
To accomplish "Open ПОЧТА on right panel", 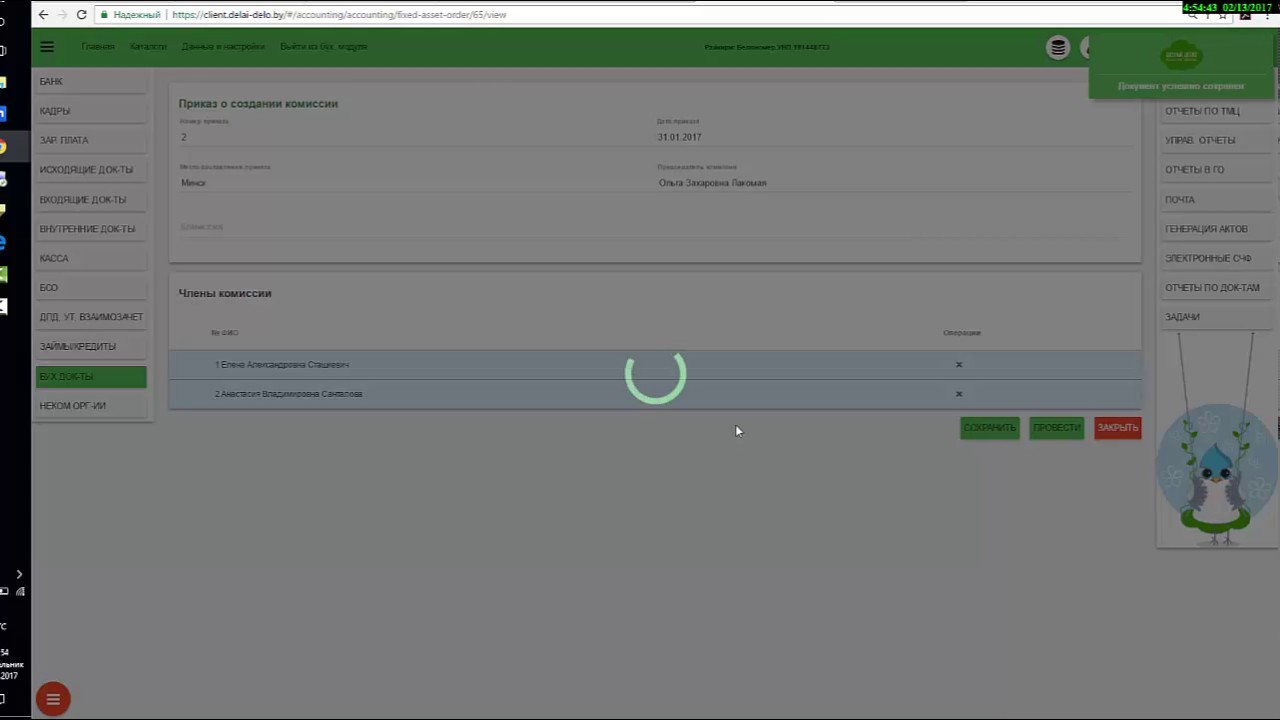I will [1215, 199].
